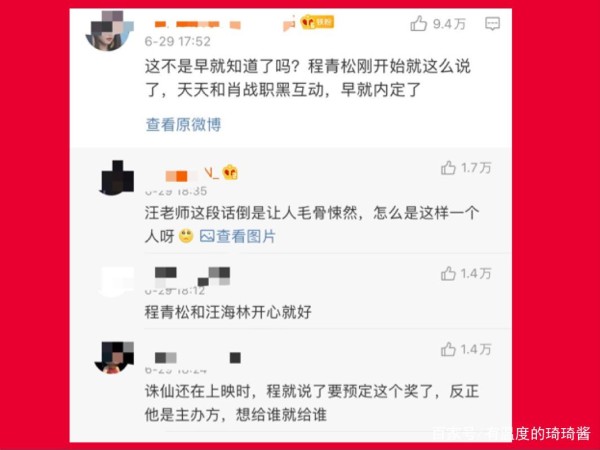Click the third commenter's pixelated username
The width and height of the screenshot is (600, 450).
tap(192, 277)
